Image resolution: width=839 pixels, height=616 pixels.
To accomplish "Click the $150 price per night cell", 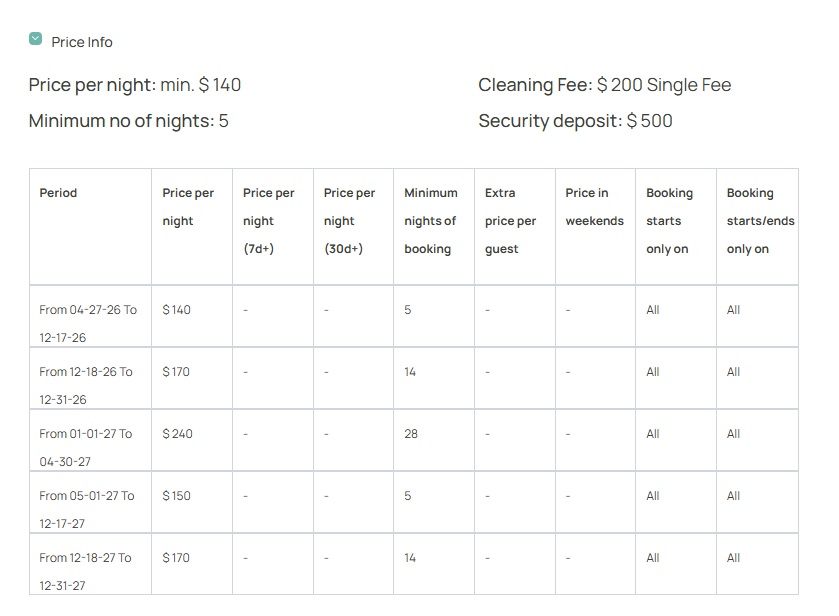I will pos(192,502).
